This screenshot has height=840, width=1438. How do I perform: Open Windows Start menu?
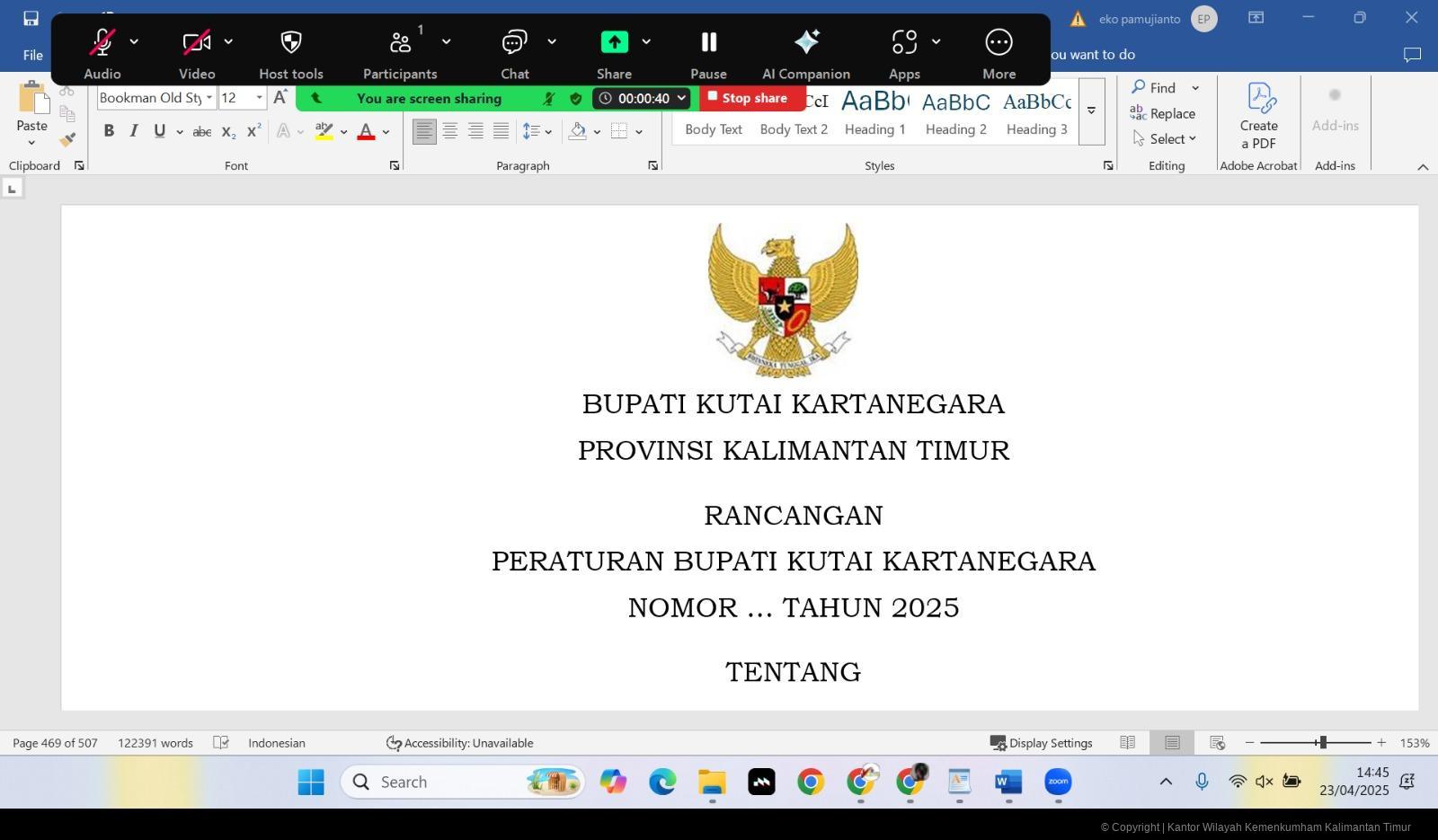(x=311, y=783)
